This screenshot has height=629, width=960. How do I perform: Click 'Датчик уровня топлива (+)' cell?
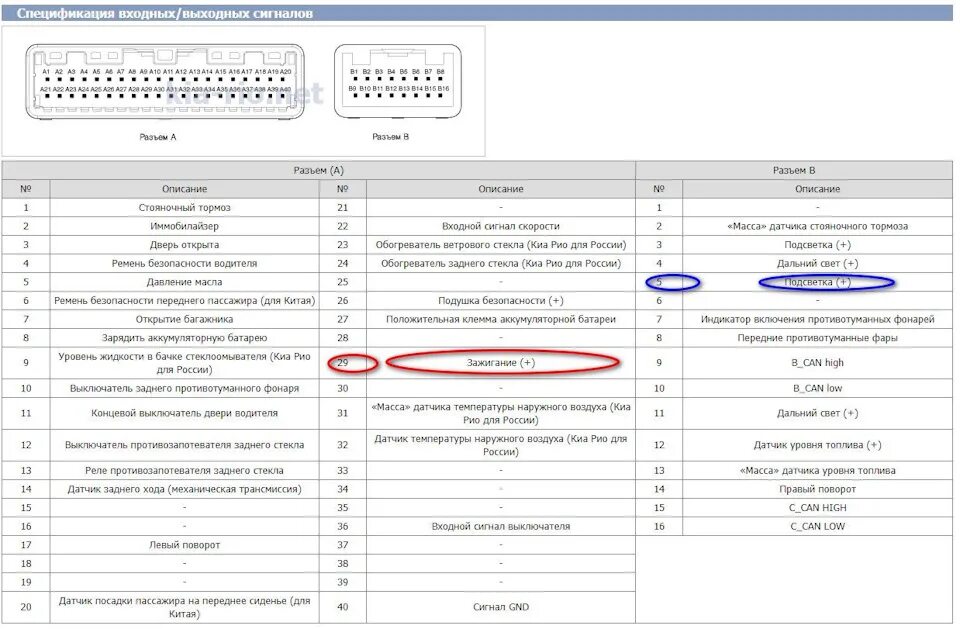[x=817, y=445]
